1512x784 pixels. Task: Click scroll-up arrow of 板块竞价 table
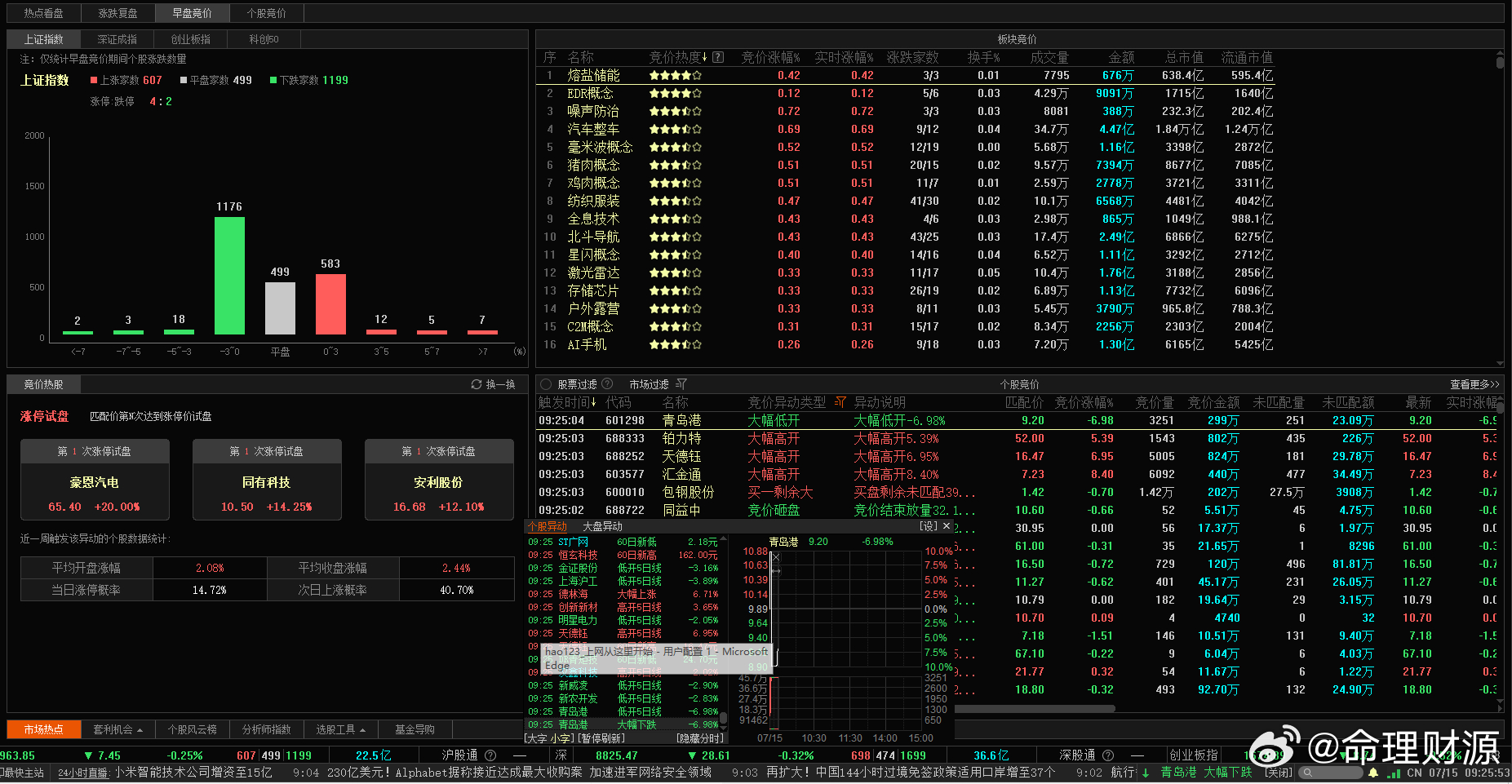pyautogui.click(x=1500, y=55)
